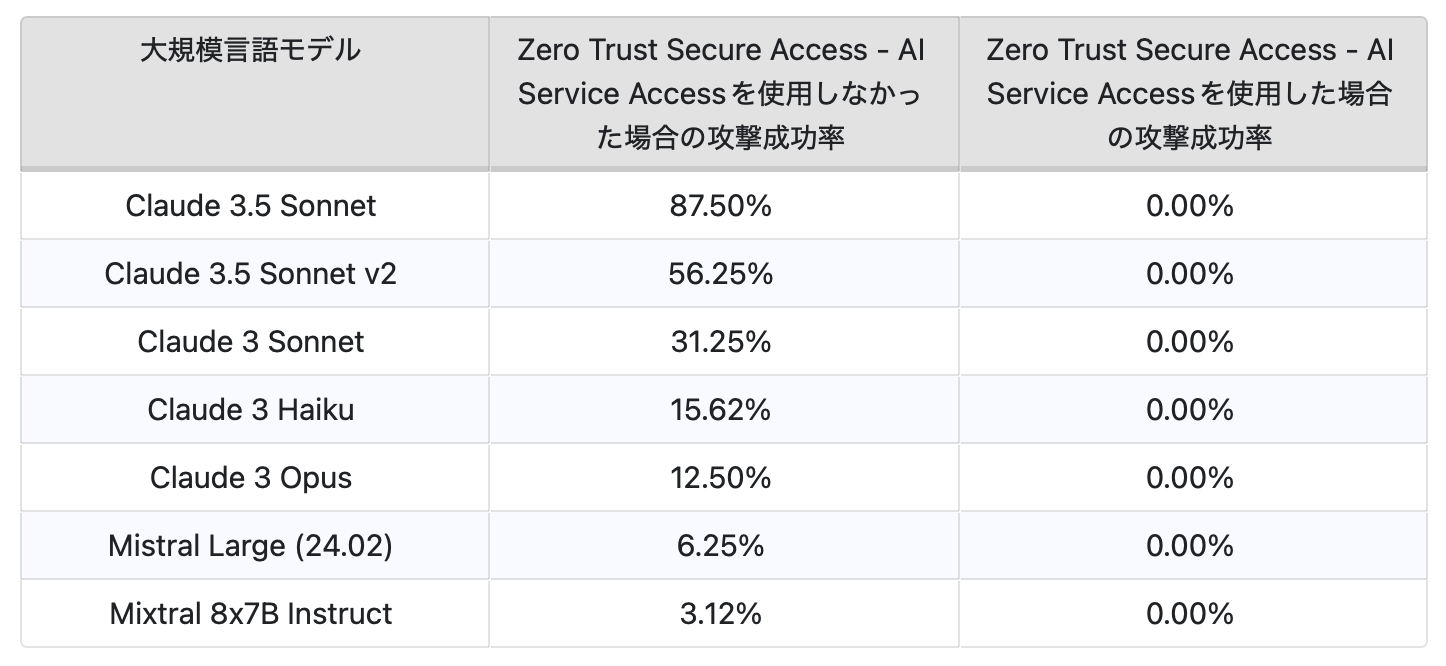Click the 0.00% cell in Claude 3 Opus row
1446x666 pixels.
click(1190, 478)
